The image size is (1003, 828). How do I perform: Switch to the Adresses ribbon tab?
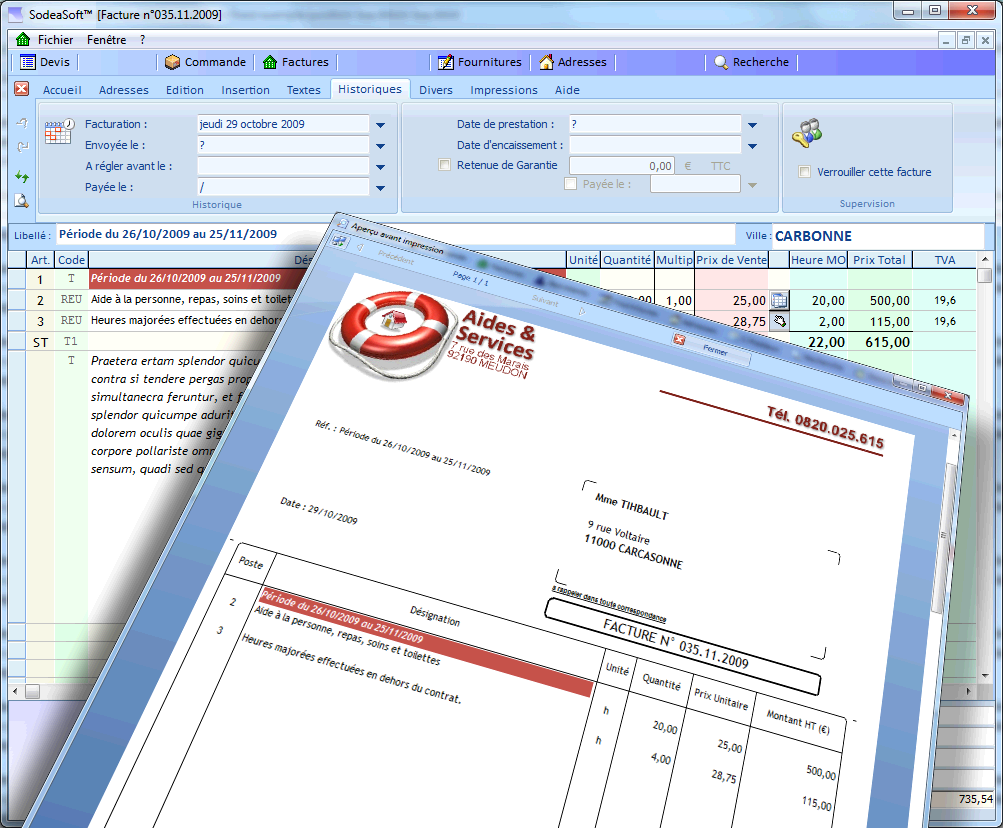pos(124,90)
